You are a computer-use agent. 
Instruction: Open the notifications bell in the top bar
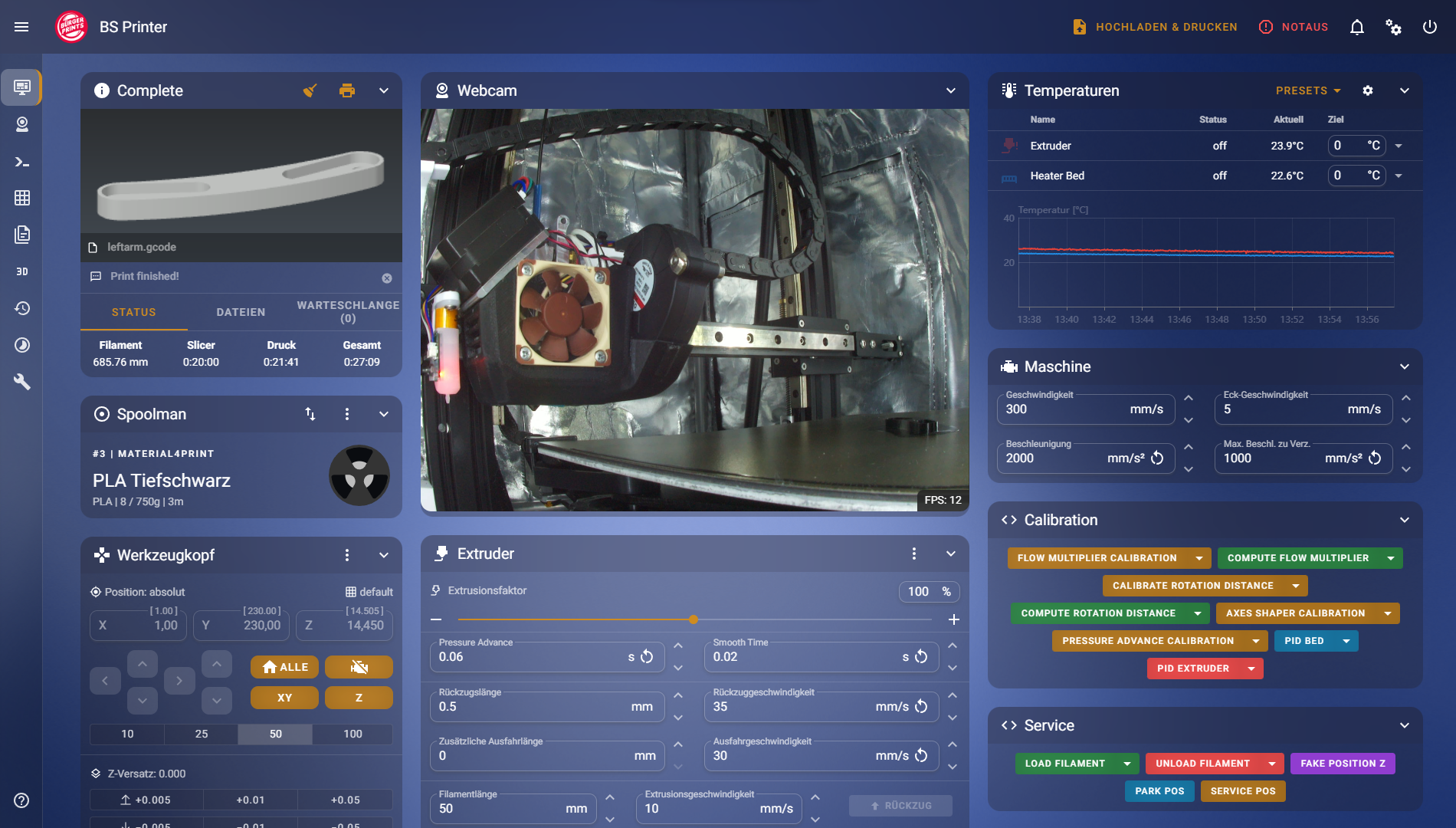point(1356,27)
